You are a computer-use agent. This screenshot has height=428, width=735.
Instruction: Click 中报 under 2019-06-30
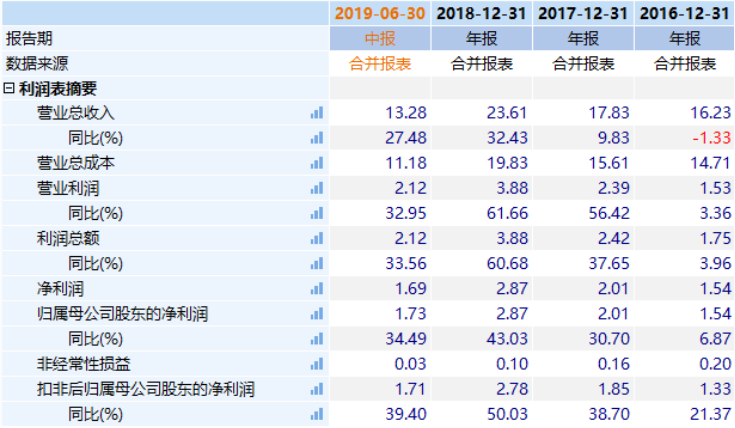(380, 38)
